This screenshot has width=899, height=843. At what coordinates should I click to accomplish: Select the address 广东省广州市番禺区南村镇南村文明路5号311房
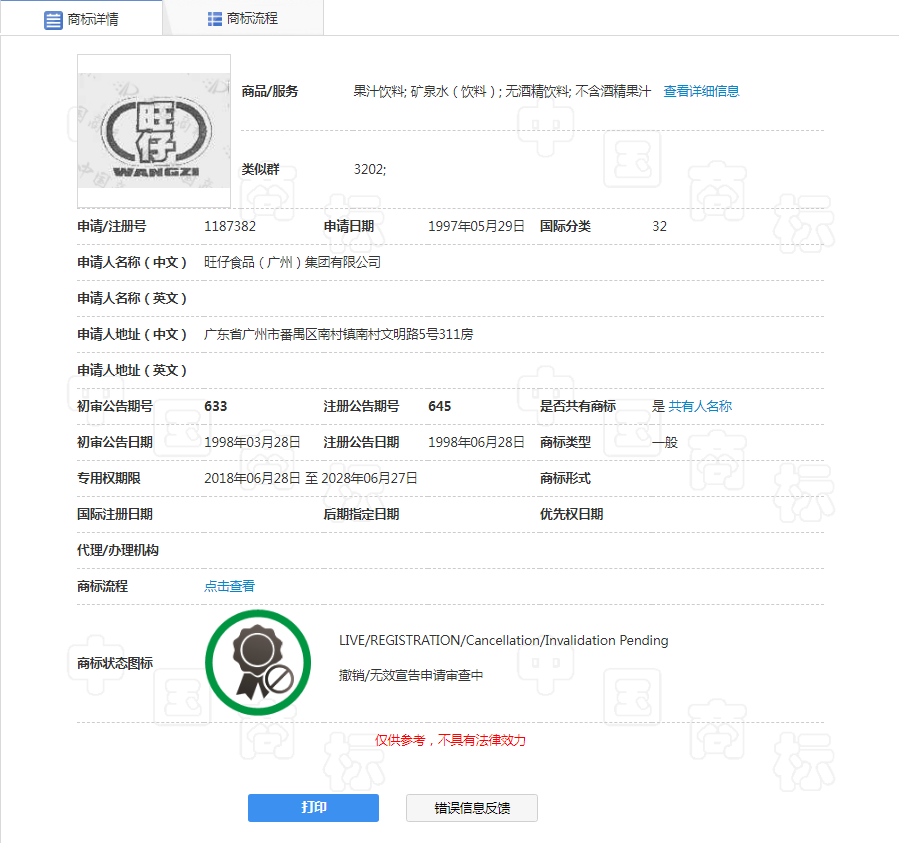tap(339, 334)
